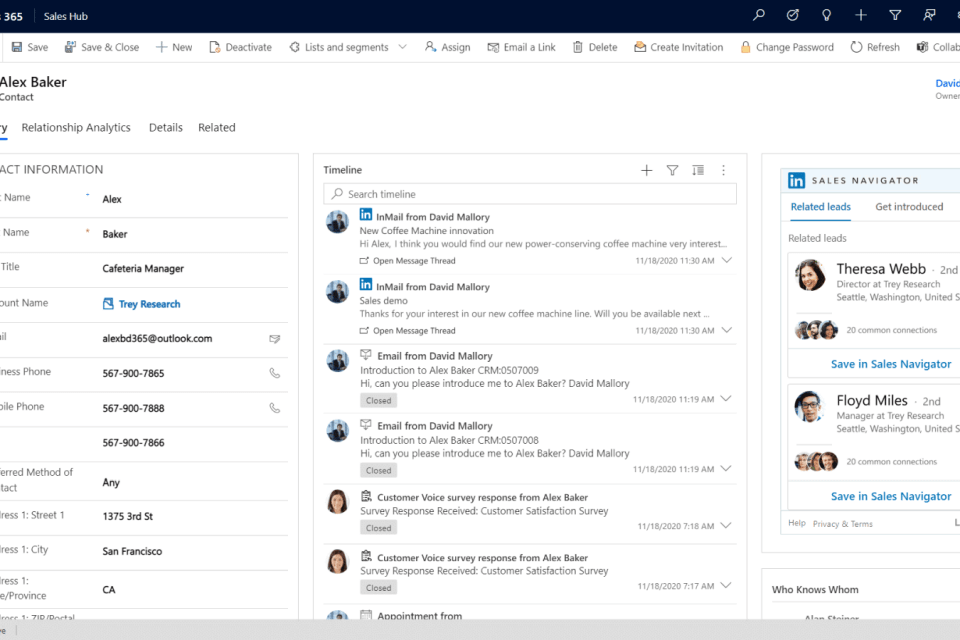Switch to the Relationship Analytics tab
This screenshot has height=640, width=960.
(76, 128)
